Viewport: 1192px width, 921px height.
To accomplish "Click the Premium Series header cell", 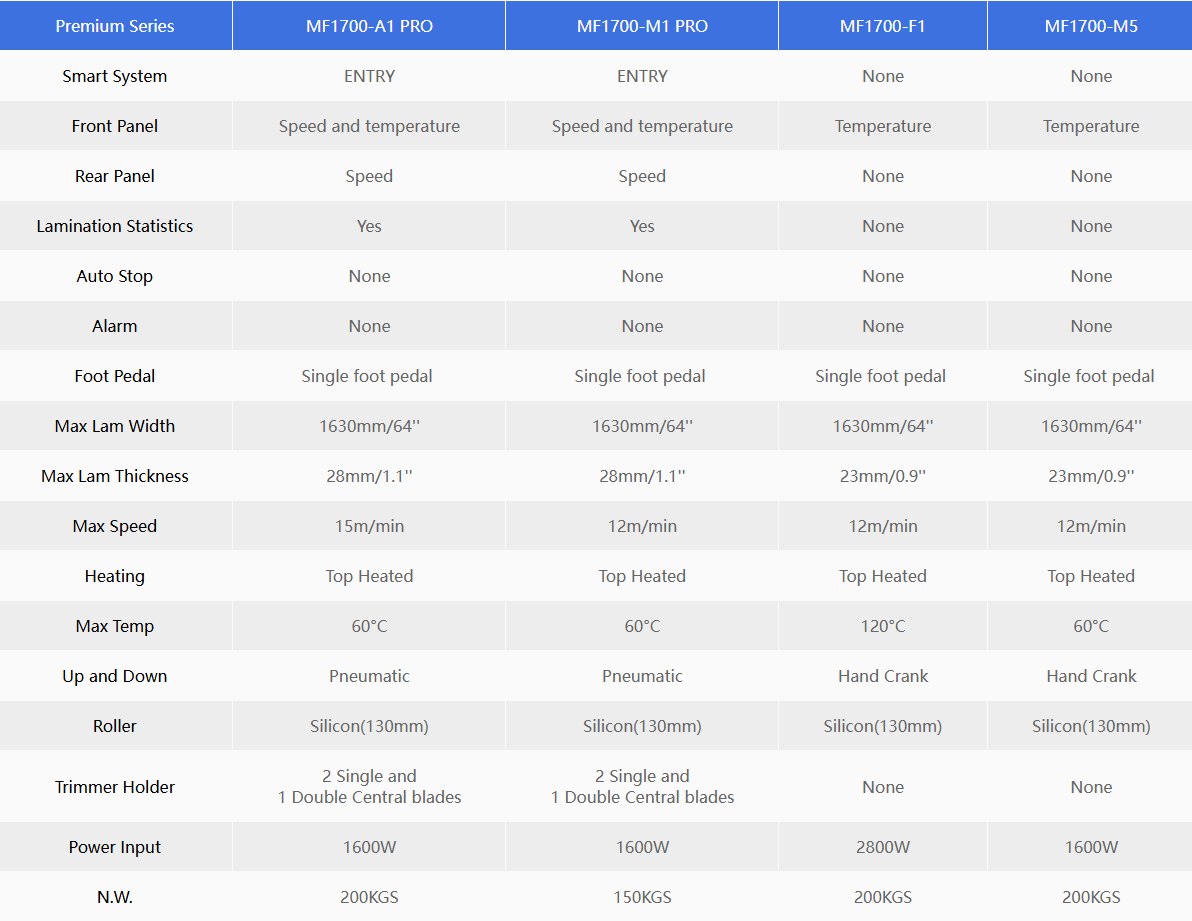I will pyautogui.click(x=115, y=26).
